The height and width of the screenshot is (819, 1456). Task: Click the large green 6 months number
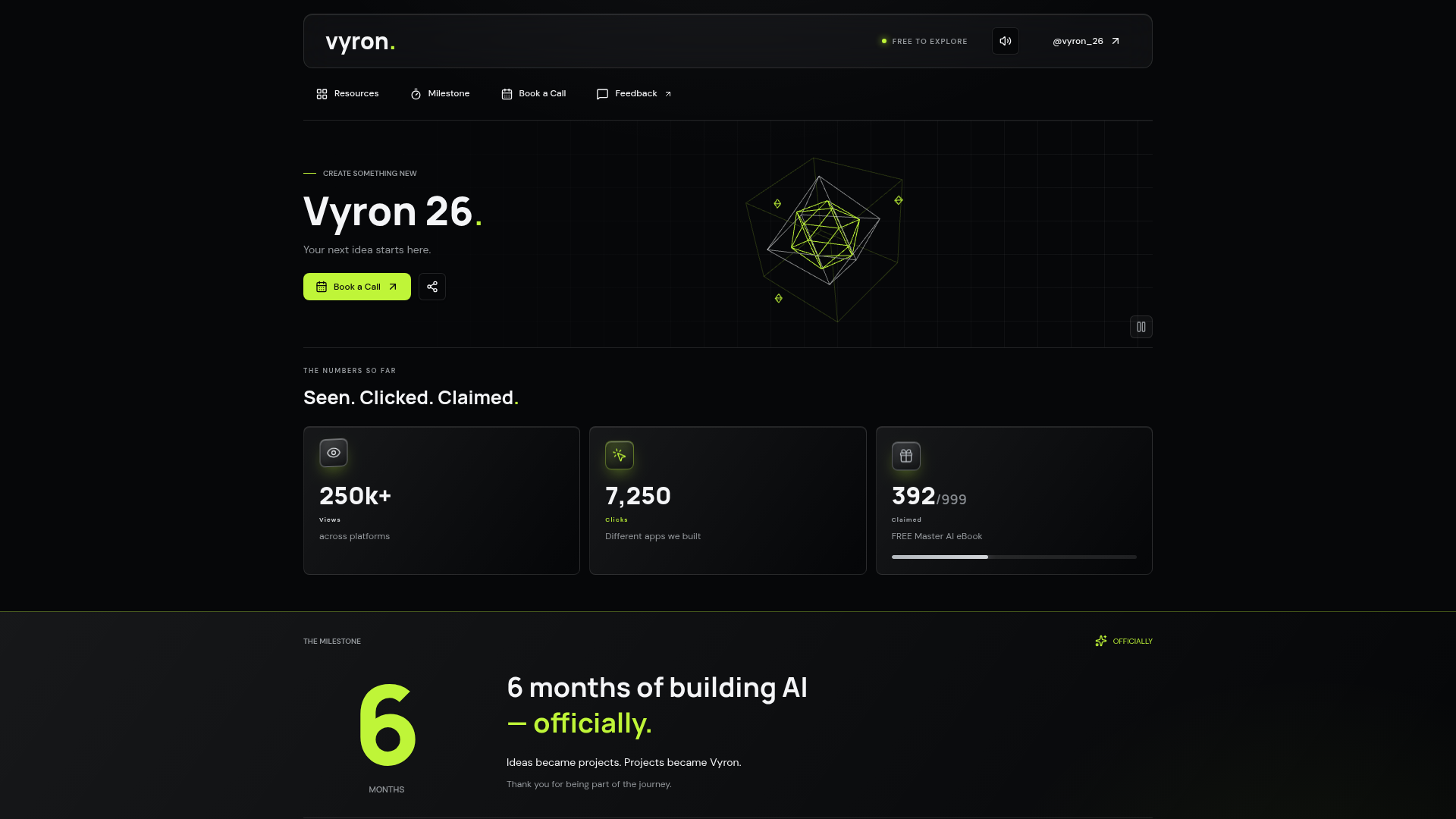tap(387, 724)
